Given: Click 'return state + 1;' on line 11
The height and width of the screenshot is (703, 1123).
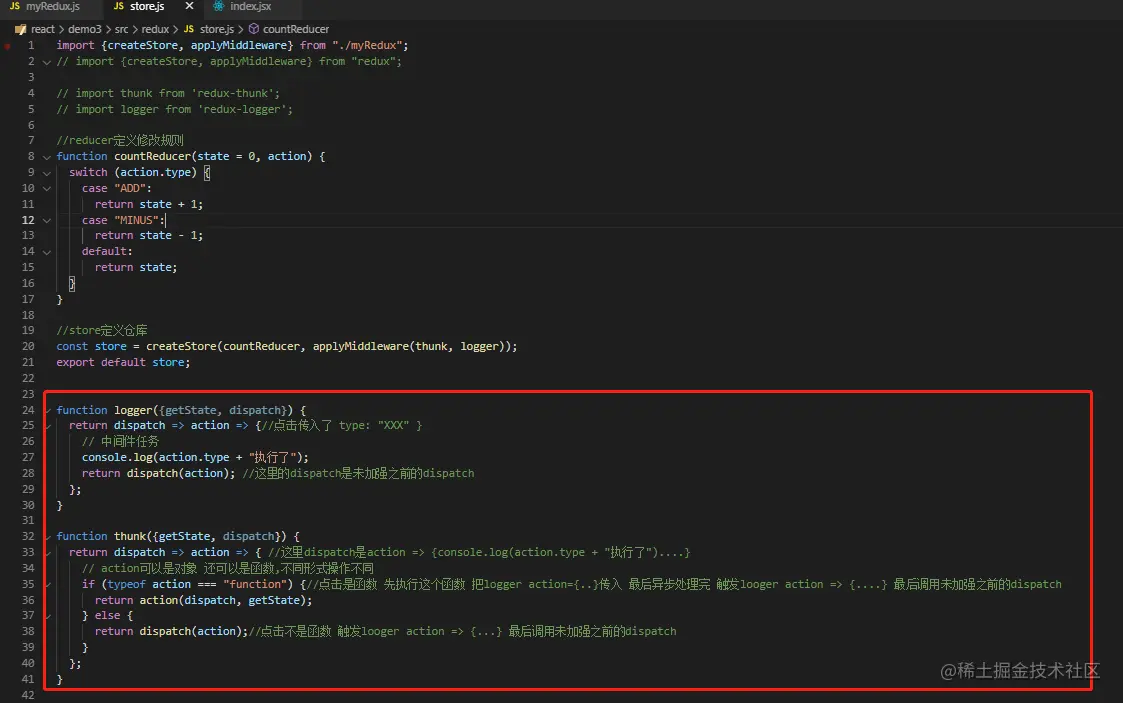Looking at the screenshot, I should [149, 204].
